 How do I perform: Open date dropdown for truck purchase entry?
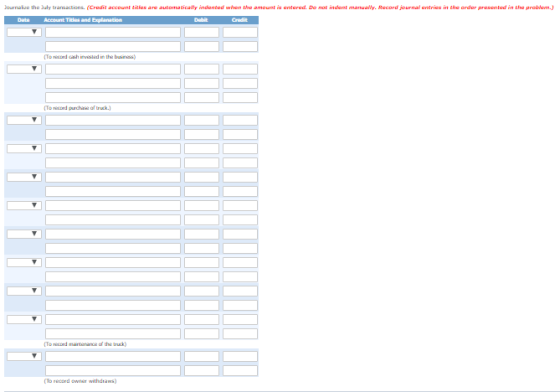(24, 69)
